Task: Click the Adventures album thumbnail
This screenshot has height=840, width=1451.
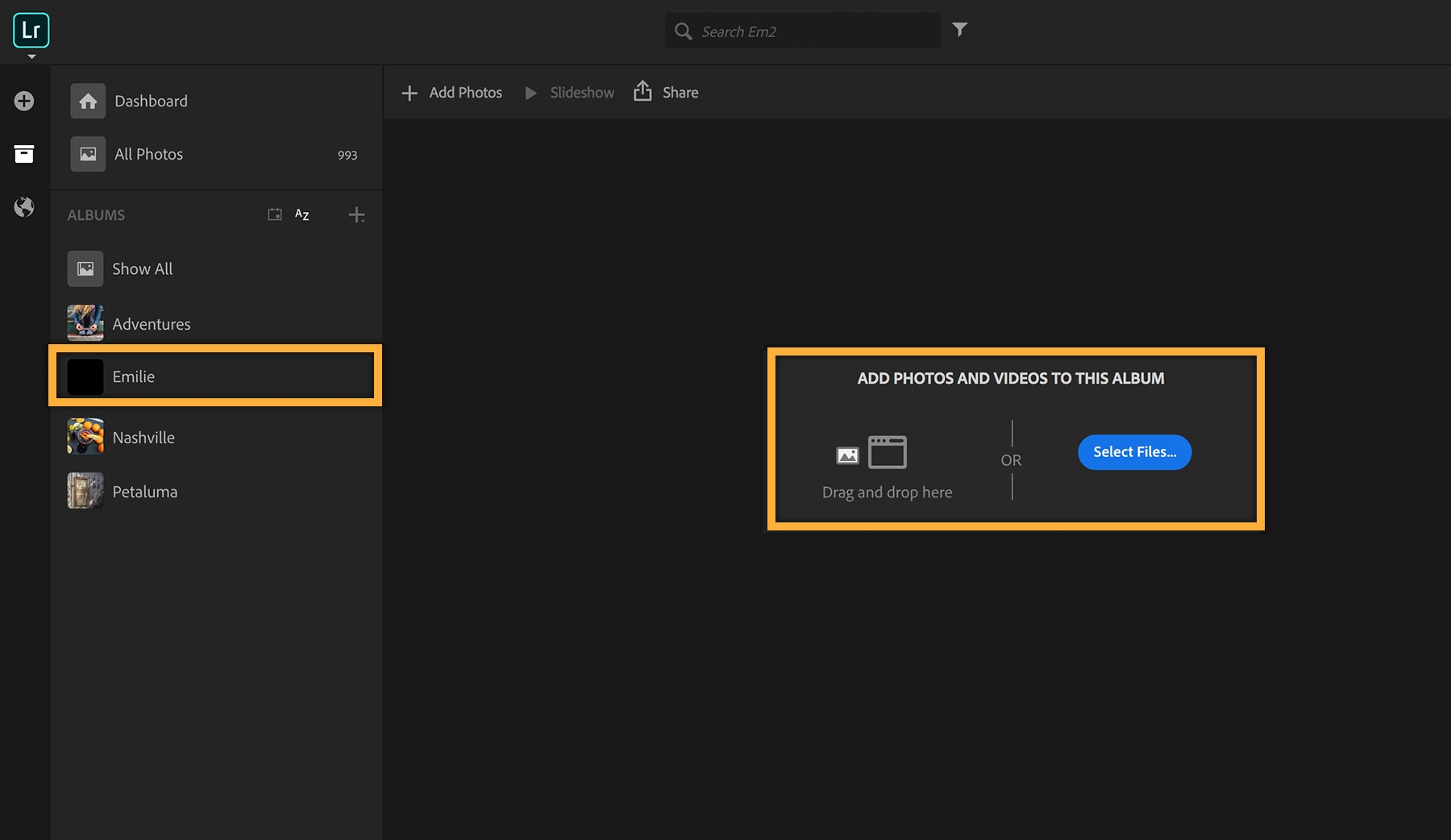Action: pos(85,323)
